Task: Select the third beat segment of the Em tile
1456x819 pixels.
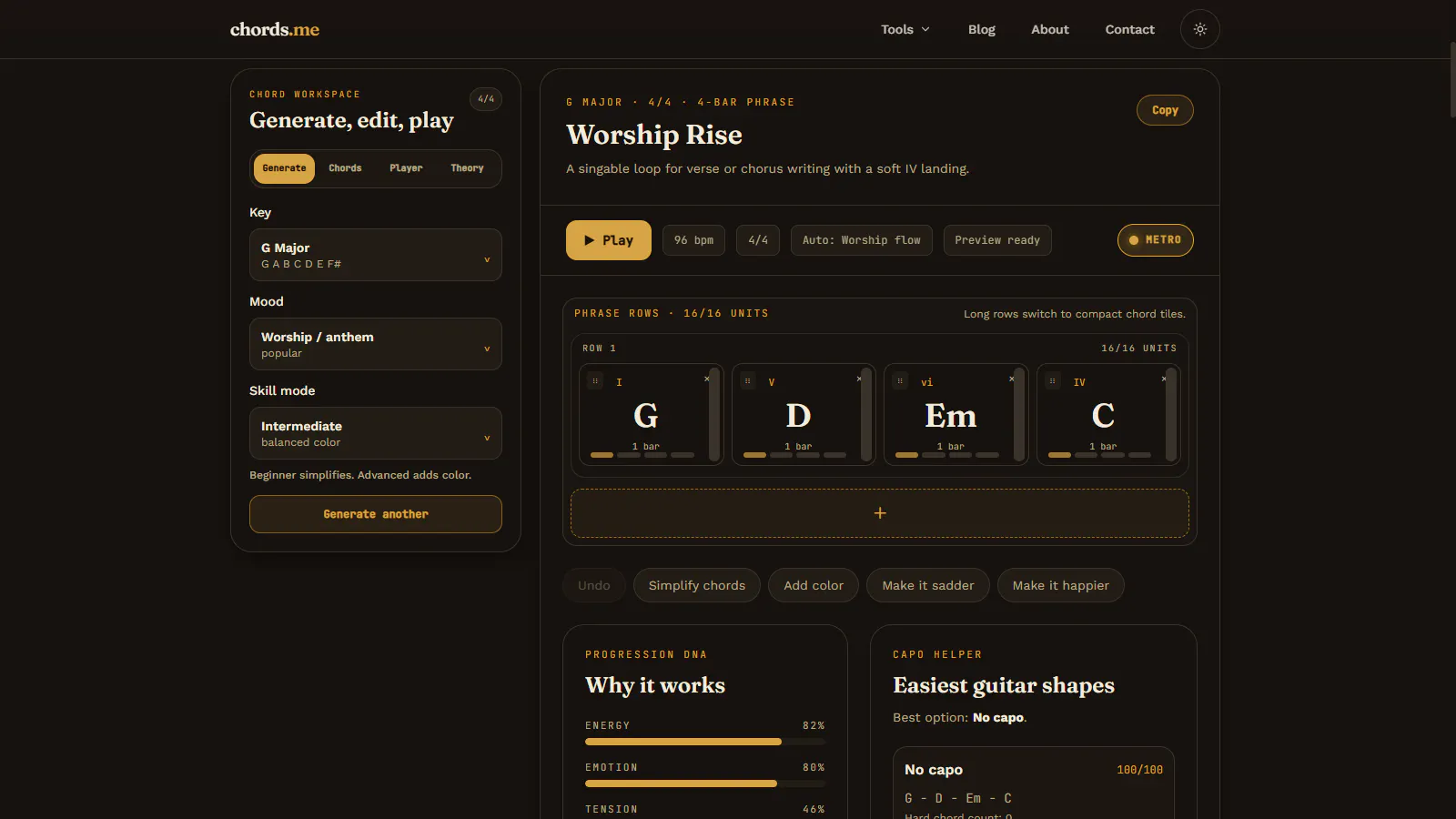Action: point(960,455)
